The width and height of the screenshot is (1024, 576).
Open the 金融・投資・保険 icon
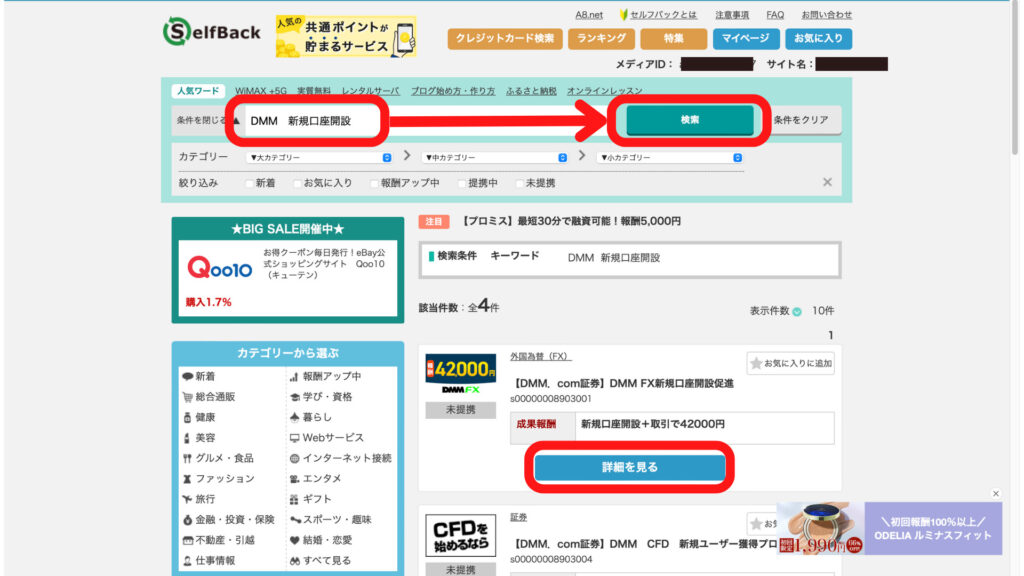pyautogui.click(x=187, y=520)
